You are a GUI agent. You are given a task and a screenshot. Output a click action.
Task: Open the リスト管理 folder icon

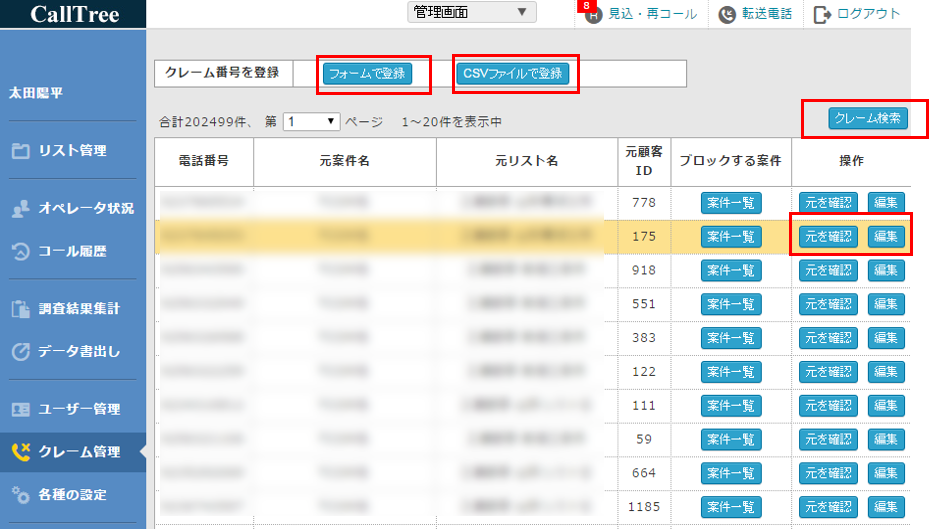(x=20, y=151)
